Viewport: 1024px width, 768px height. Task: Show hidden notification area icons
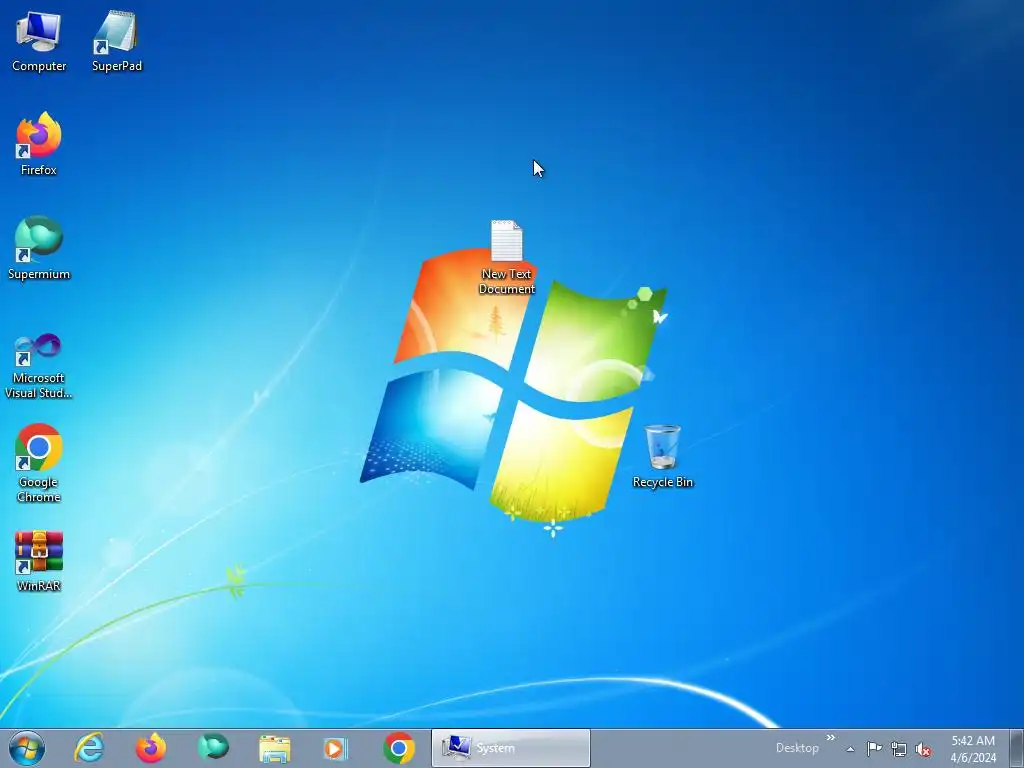tap(850, 749)
